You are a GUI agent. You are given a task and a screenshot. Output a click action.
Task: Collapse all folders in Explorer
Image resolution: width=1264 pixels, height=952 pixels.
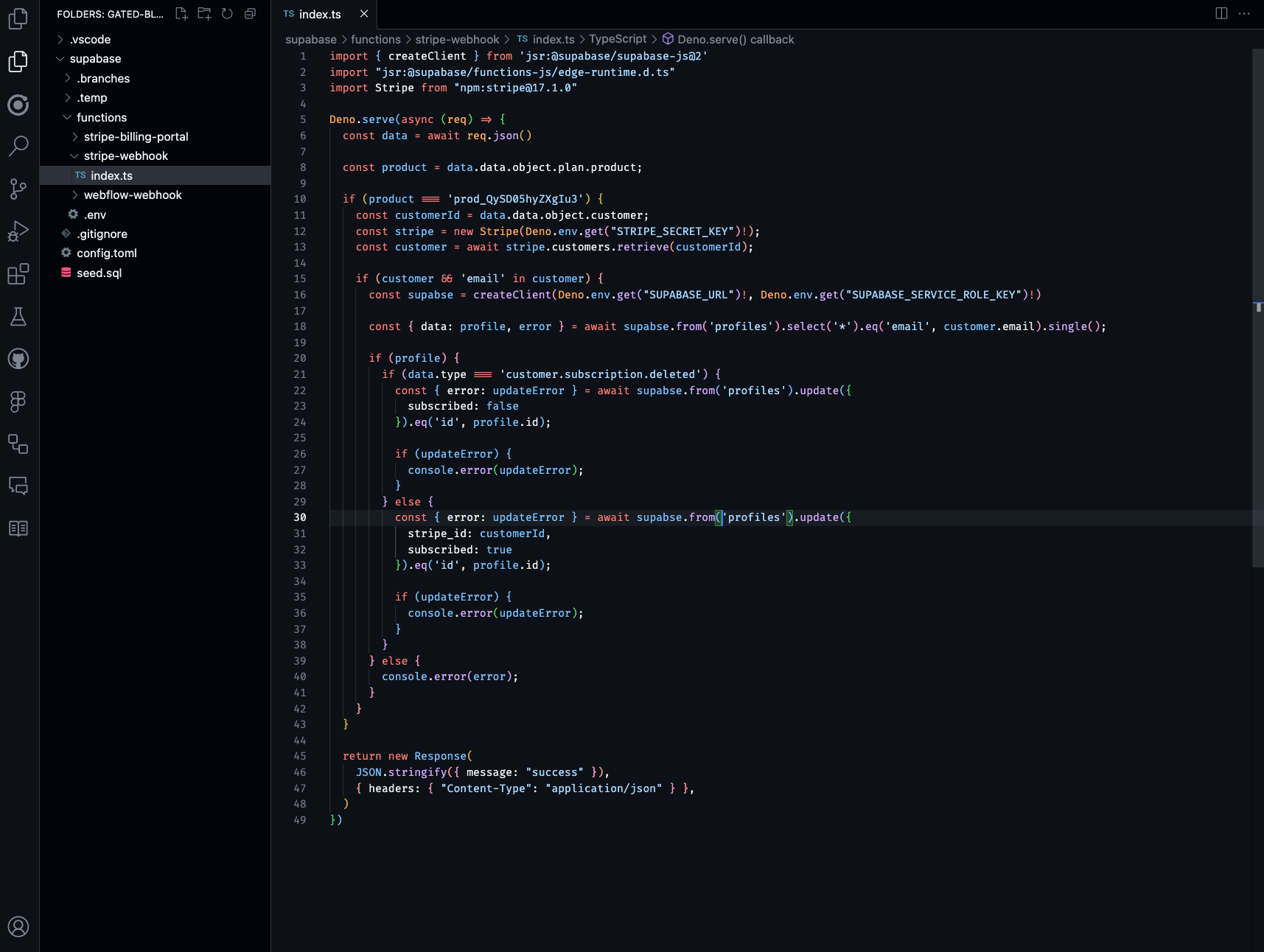tap(250, 14)
